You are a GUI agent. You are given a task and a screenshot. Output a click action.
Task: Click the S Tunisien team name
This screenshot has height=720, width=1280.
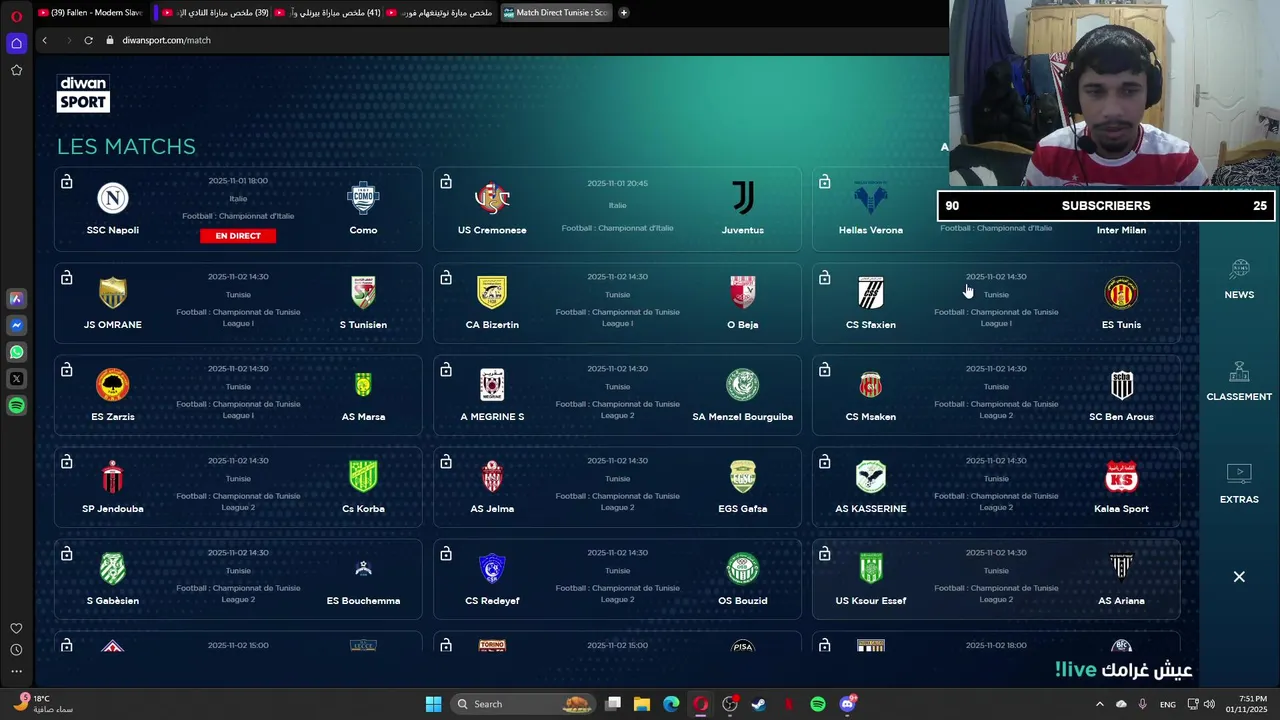tap(363, 325)
